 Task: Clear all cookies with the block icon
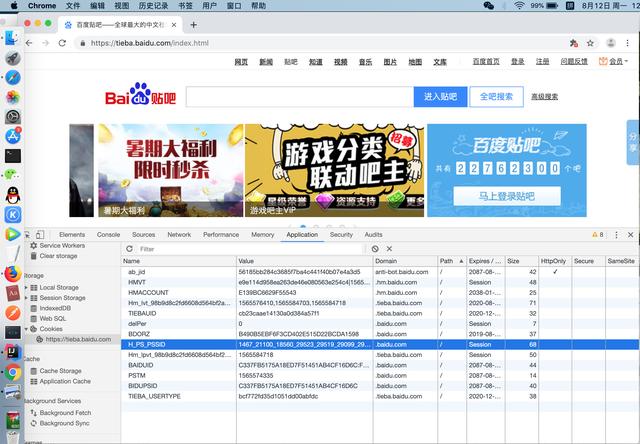[x=375, y=249]
